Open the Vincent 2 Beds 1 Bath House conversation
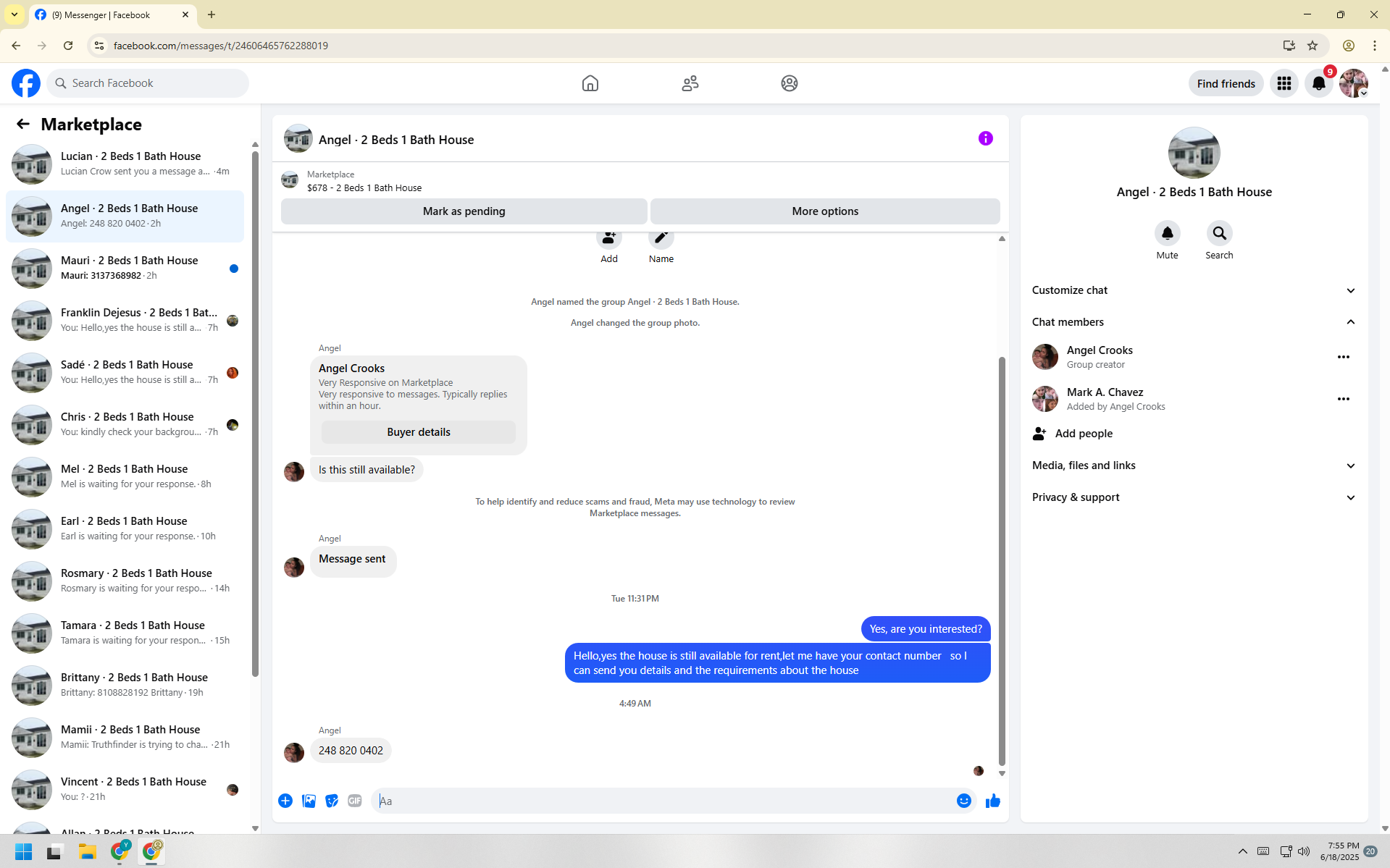Viewport: 1390px width, 868px height. (x=125, y=790)
